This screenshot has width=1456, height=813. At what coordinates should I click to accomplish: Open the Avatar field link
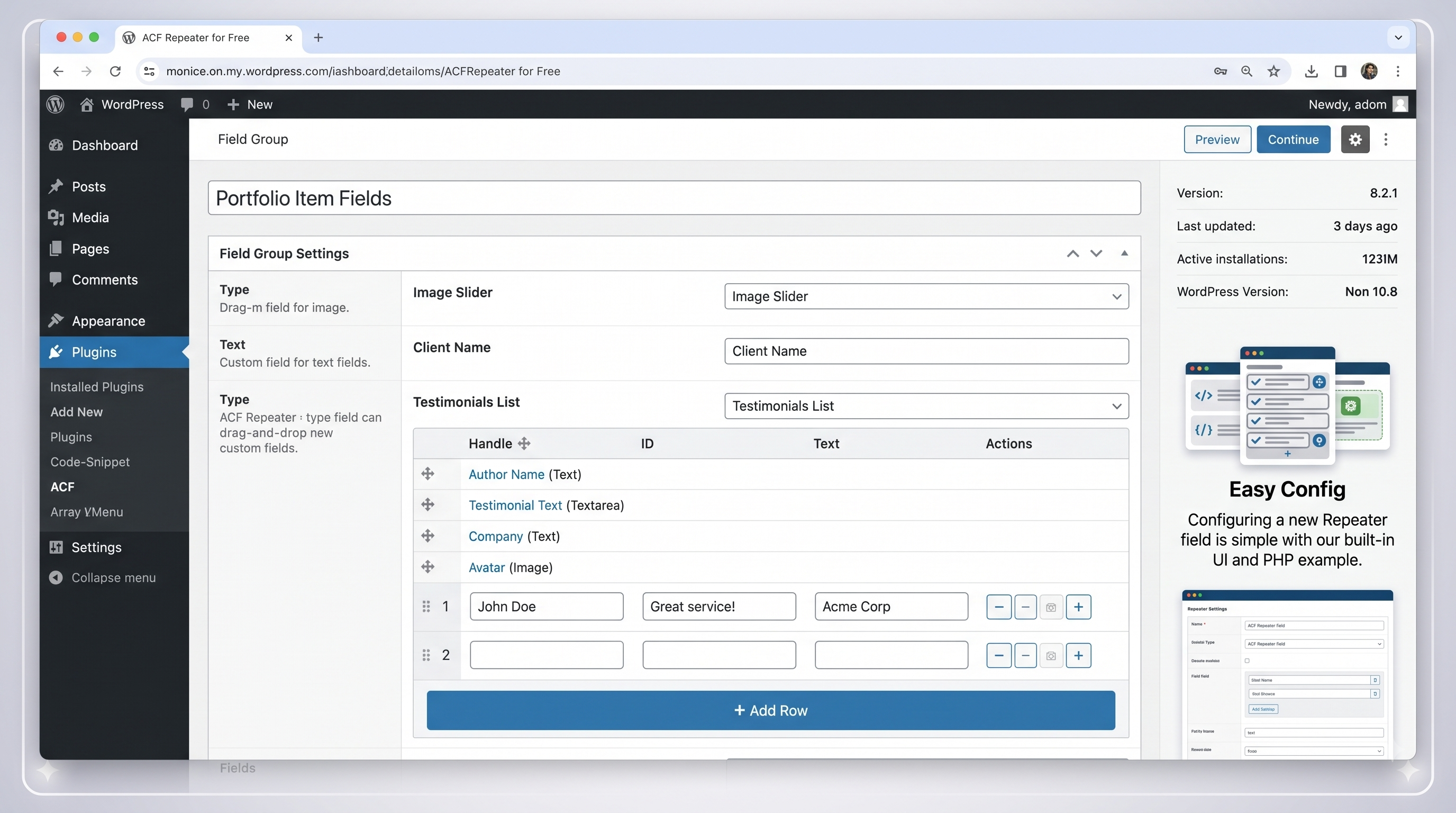[486, 567]
